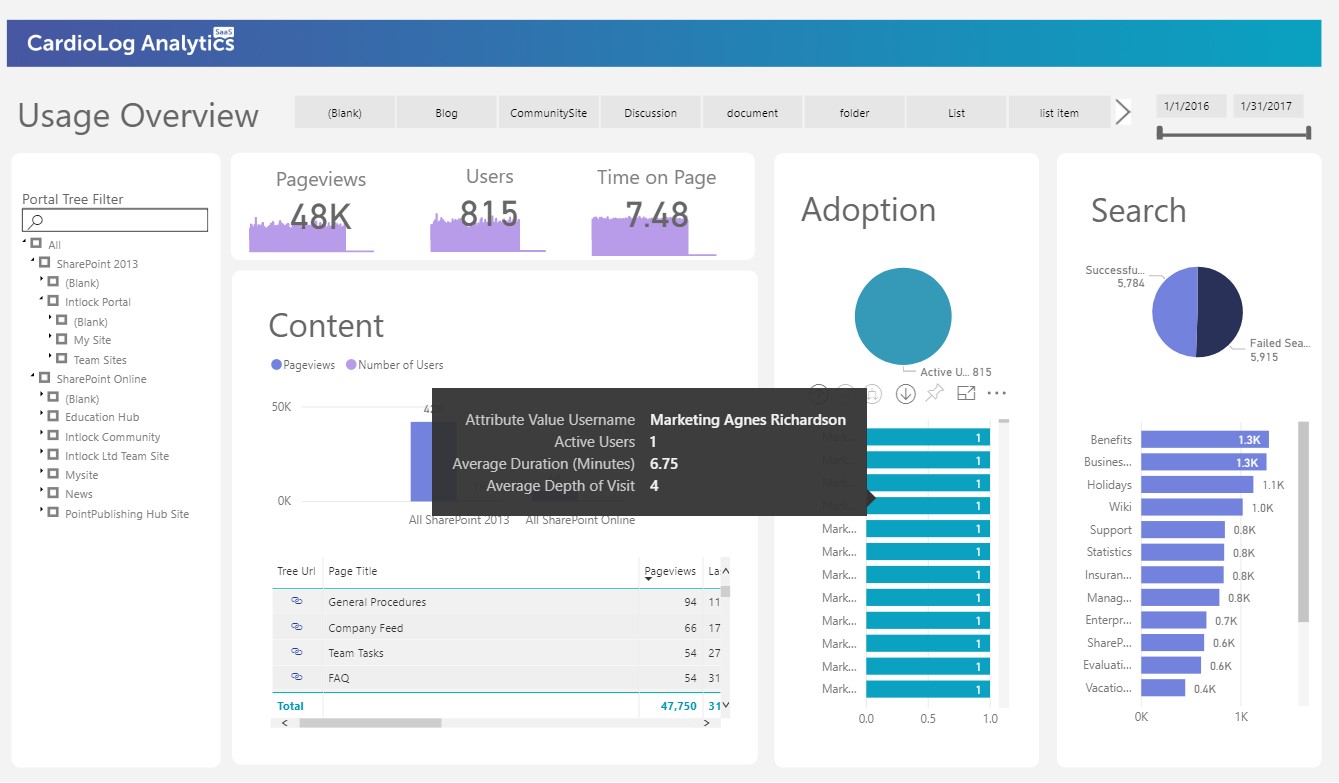Check the Team Sites box
This screenshot has height=783, width=1339.
click(x=62, y=359)
